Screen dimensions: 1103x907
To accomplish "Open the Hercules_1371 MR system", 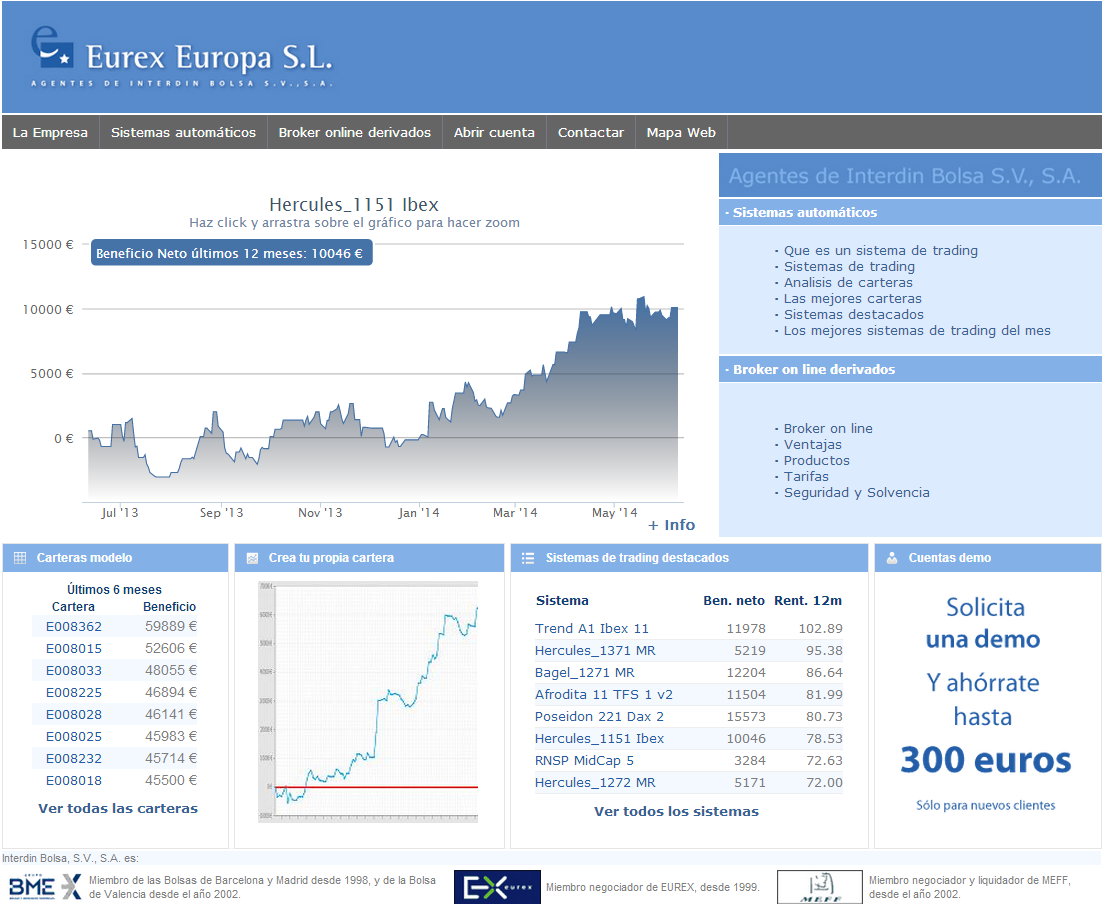I will (x=595, y=650).
